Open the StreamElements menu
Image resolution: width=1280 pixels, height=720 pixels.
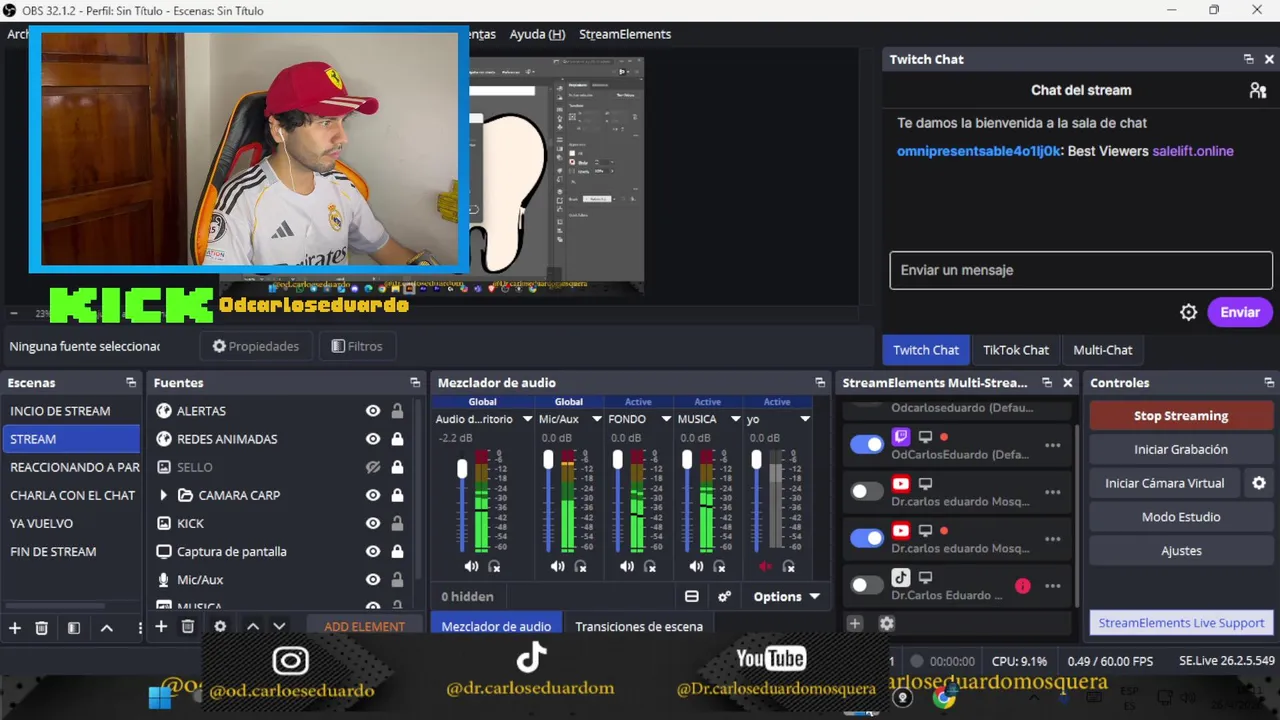click(x=625, y=34)
